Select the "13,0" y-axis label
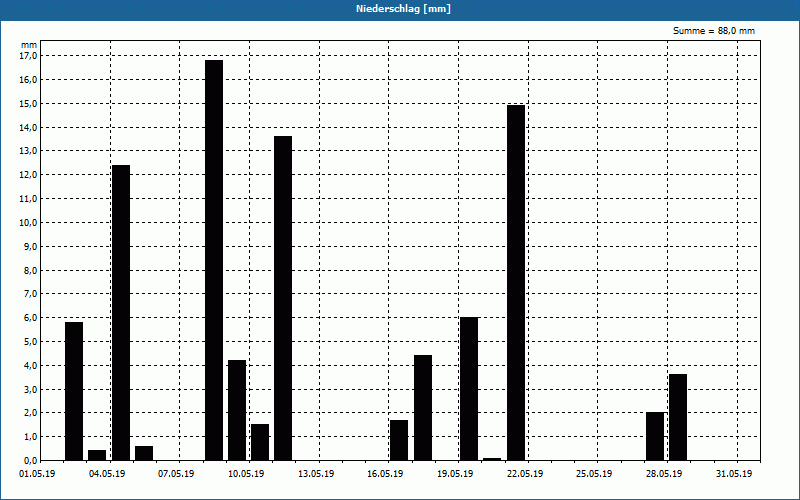Screen dimensions: 800x500 pos(29,151)
